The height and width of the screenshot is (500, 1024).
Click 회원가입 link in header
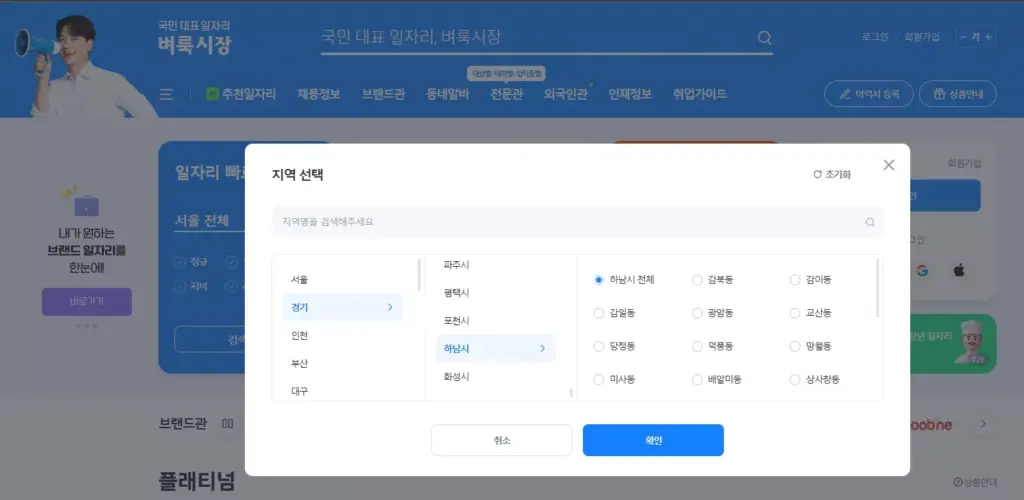click(921, 37)
